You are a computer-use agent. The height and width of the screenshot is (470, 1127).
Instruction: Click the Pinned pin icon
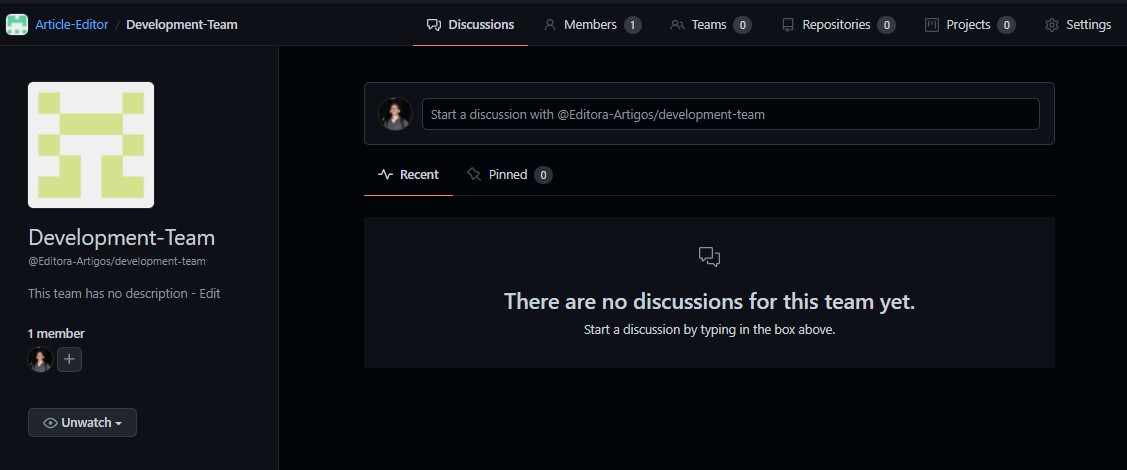click(x=474, y=175)
